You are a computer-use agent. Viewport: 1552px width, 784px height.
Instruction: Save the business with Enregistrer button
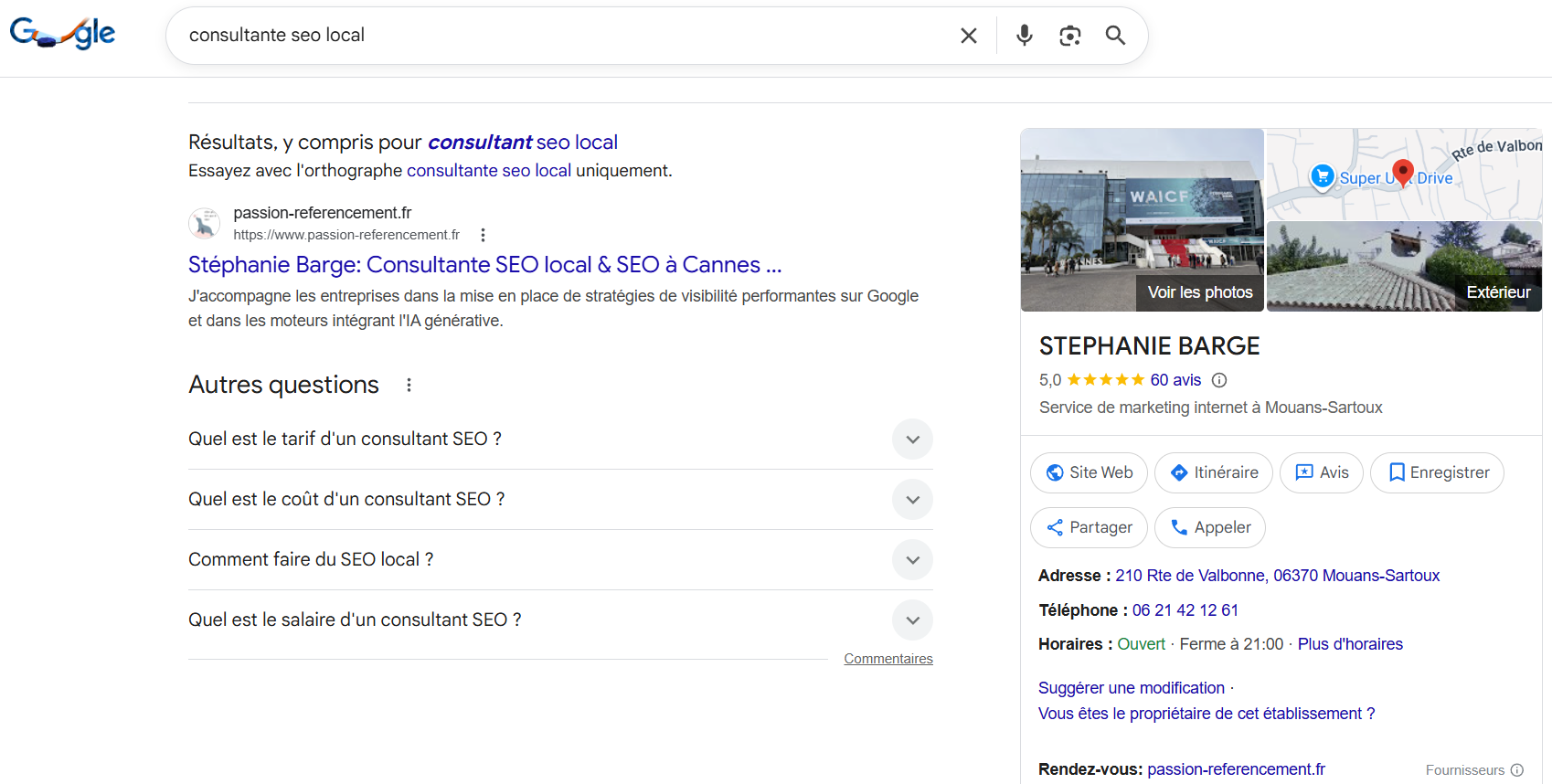click(1438, 473)
